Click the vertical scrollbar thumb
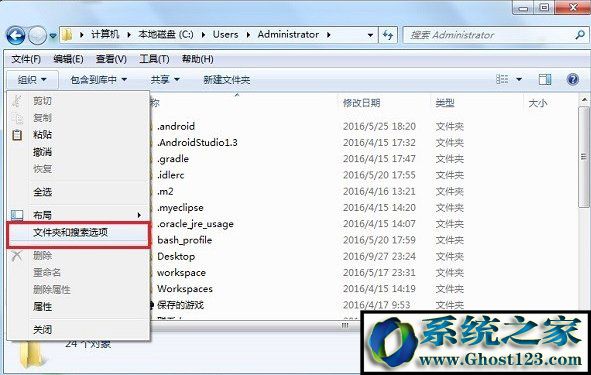 click(584, 156)
